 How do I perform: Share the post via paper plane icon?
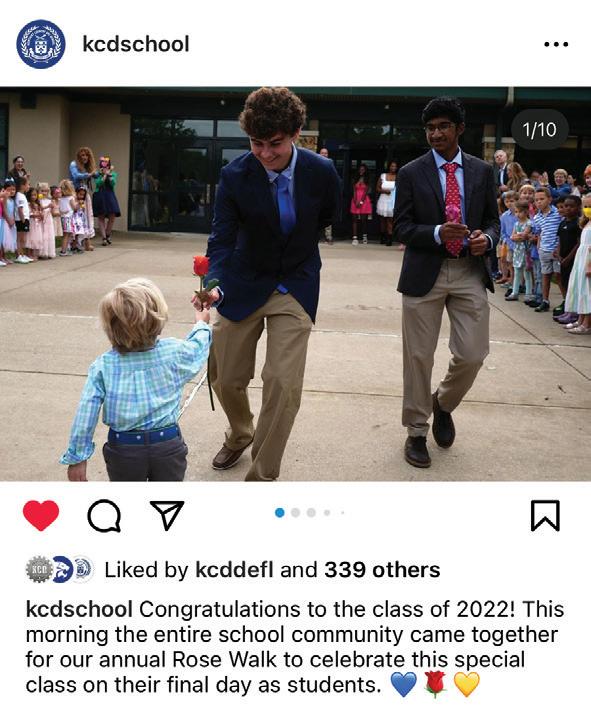click(167, 515)
